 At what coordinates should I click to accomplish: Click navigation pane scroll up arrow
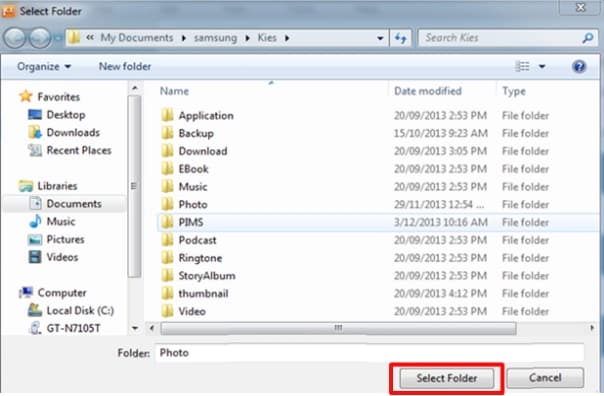click(x=135, y=88)
